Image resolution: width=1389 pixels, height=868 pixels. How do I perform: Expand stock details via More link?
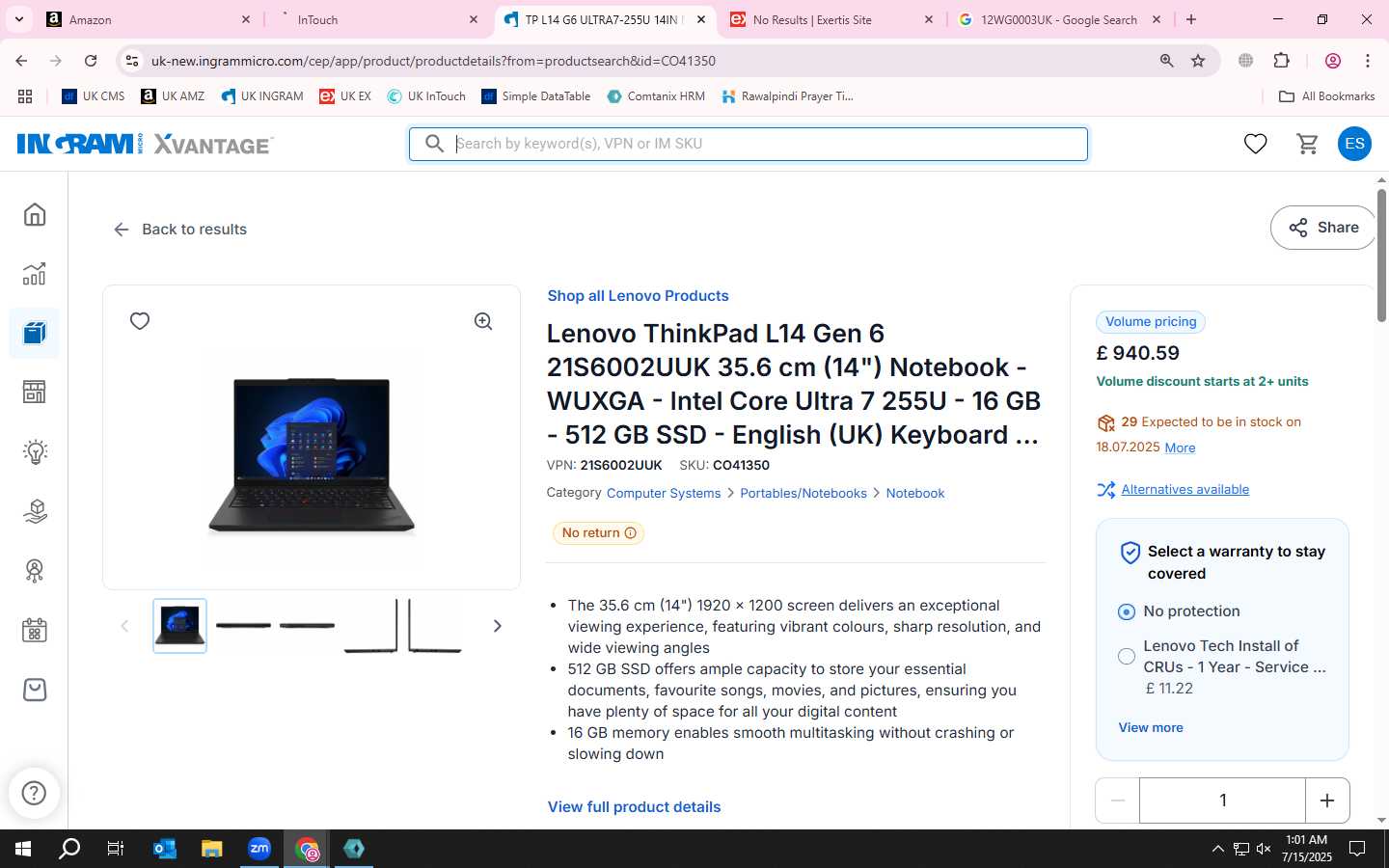coord(1180,448)
